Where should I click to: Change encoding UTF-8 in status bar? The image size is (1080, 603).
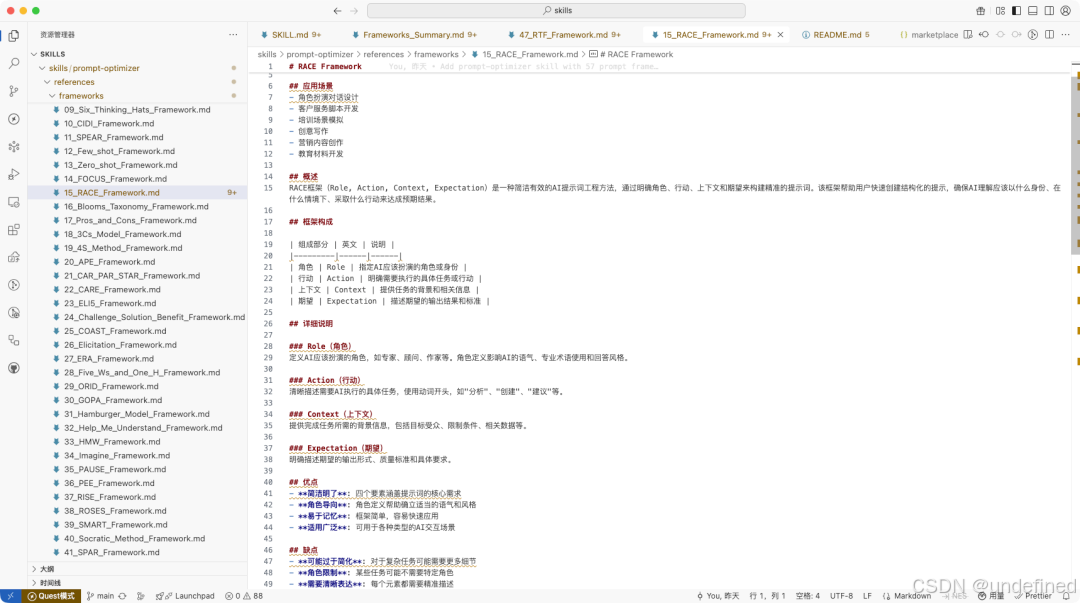[x=841, y=596]
